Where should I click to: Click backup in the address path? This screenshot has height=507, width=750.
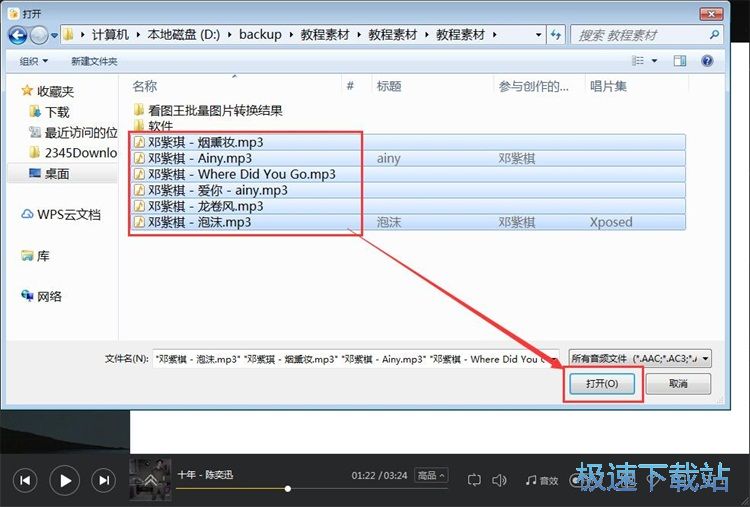[260, 34]
